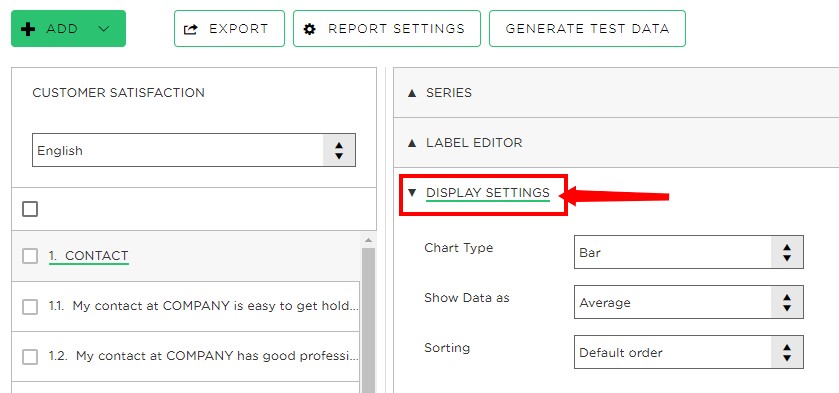Click Generate Test Data button
The image size is (839, 393).
pos(587,29)
